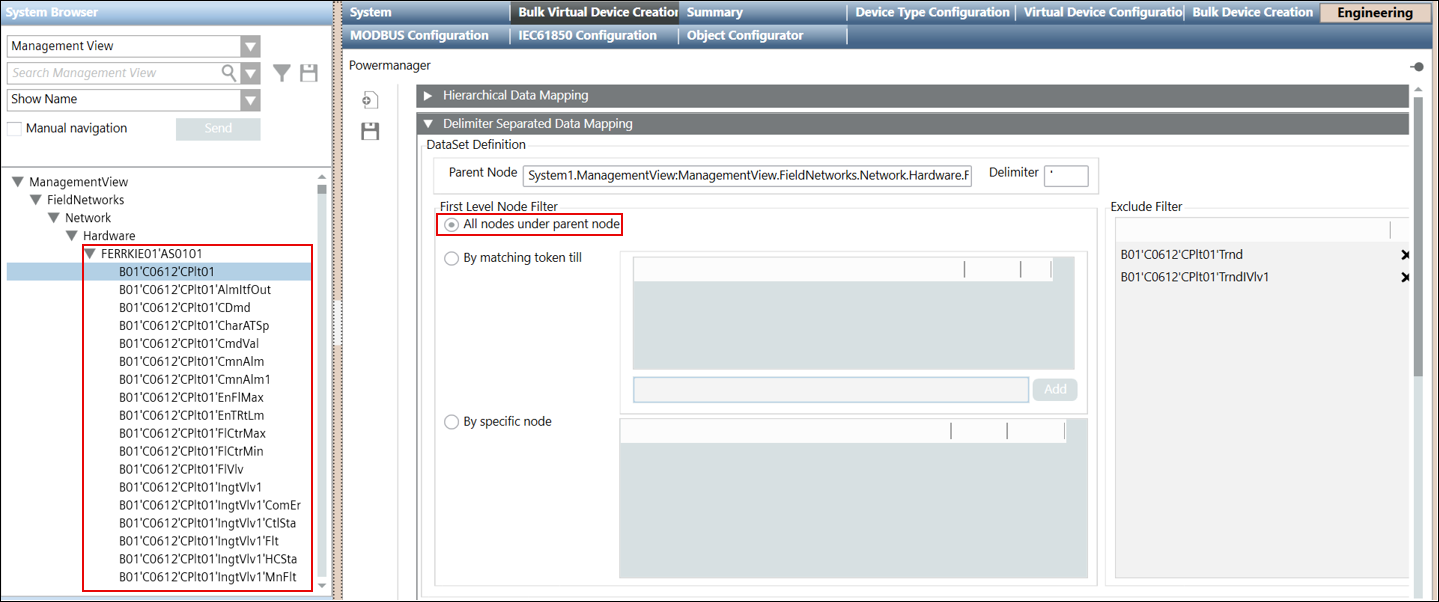Open the Show Name dropdown
Viewport: 1439px width, 602px height.
coord(250,100)
